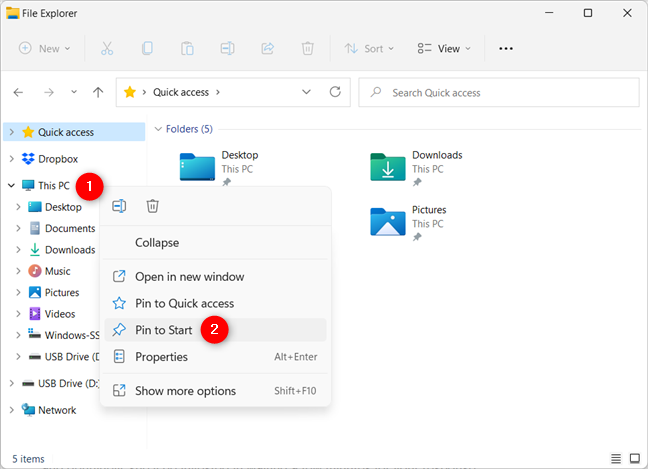Screen dimensions: 648x469
Task: Choose Pin to Quick access
Action: pos(215,303)
